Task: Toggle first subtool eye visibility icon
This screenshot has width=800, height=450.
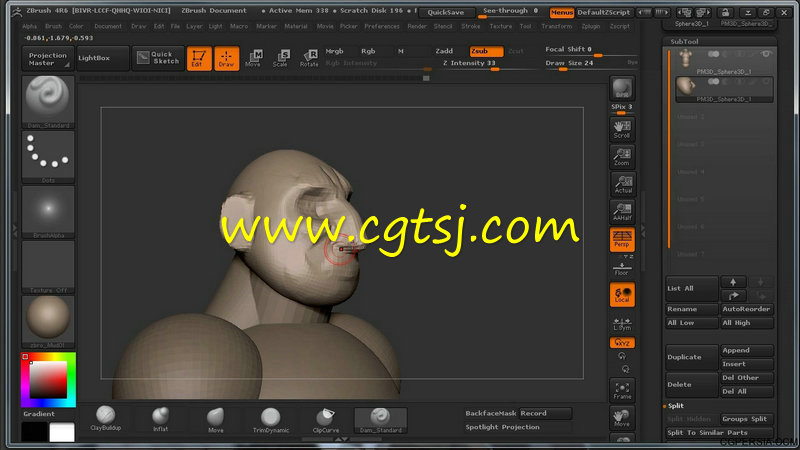Action: 765,54
